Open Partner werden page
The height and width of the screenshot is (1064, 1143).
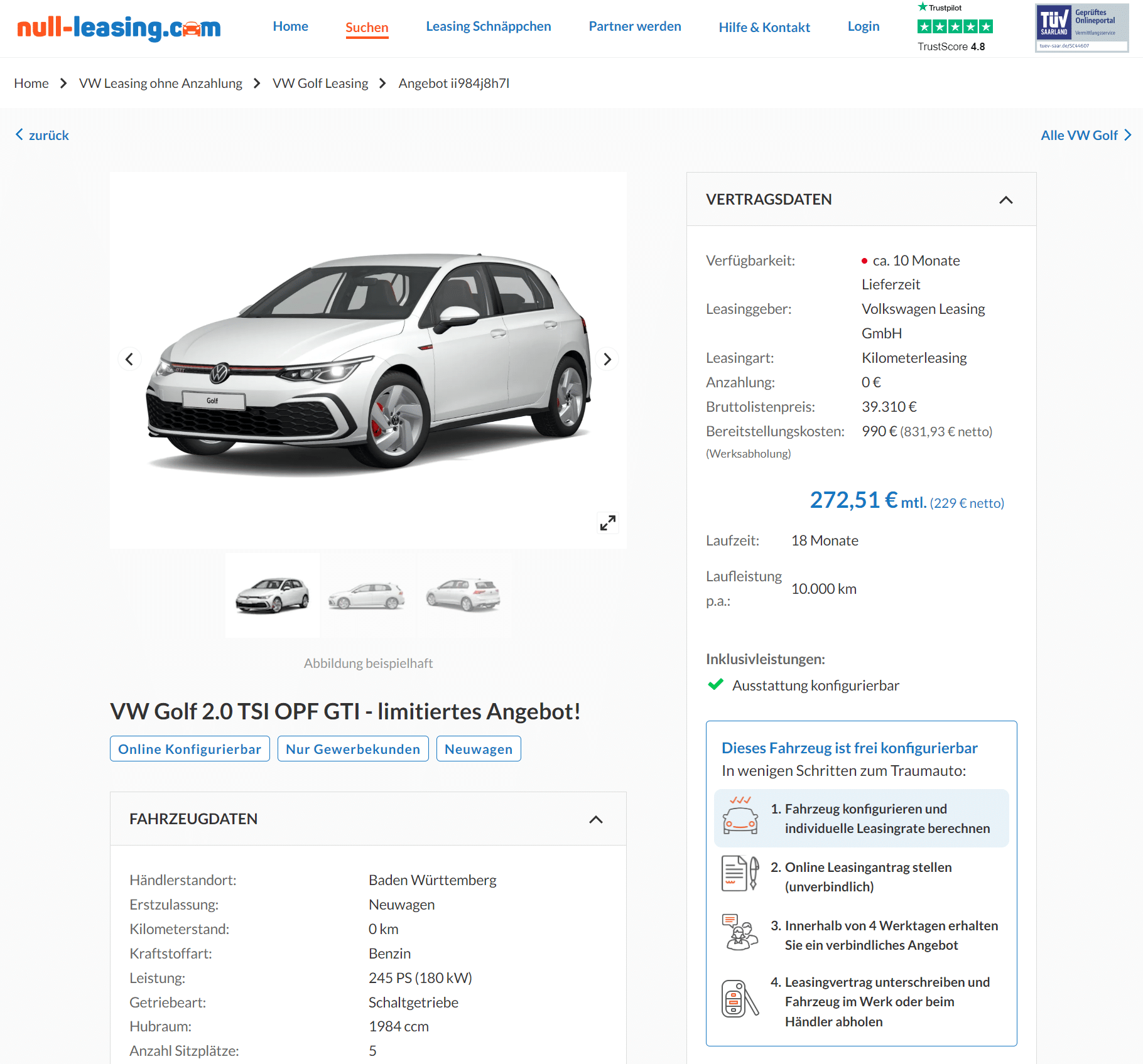(634, 26)
